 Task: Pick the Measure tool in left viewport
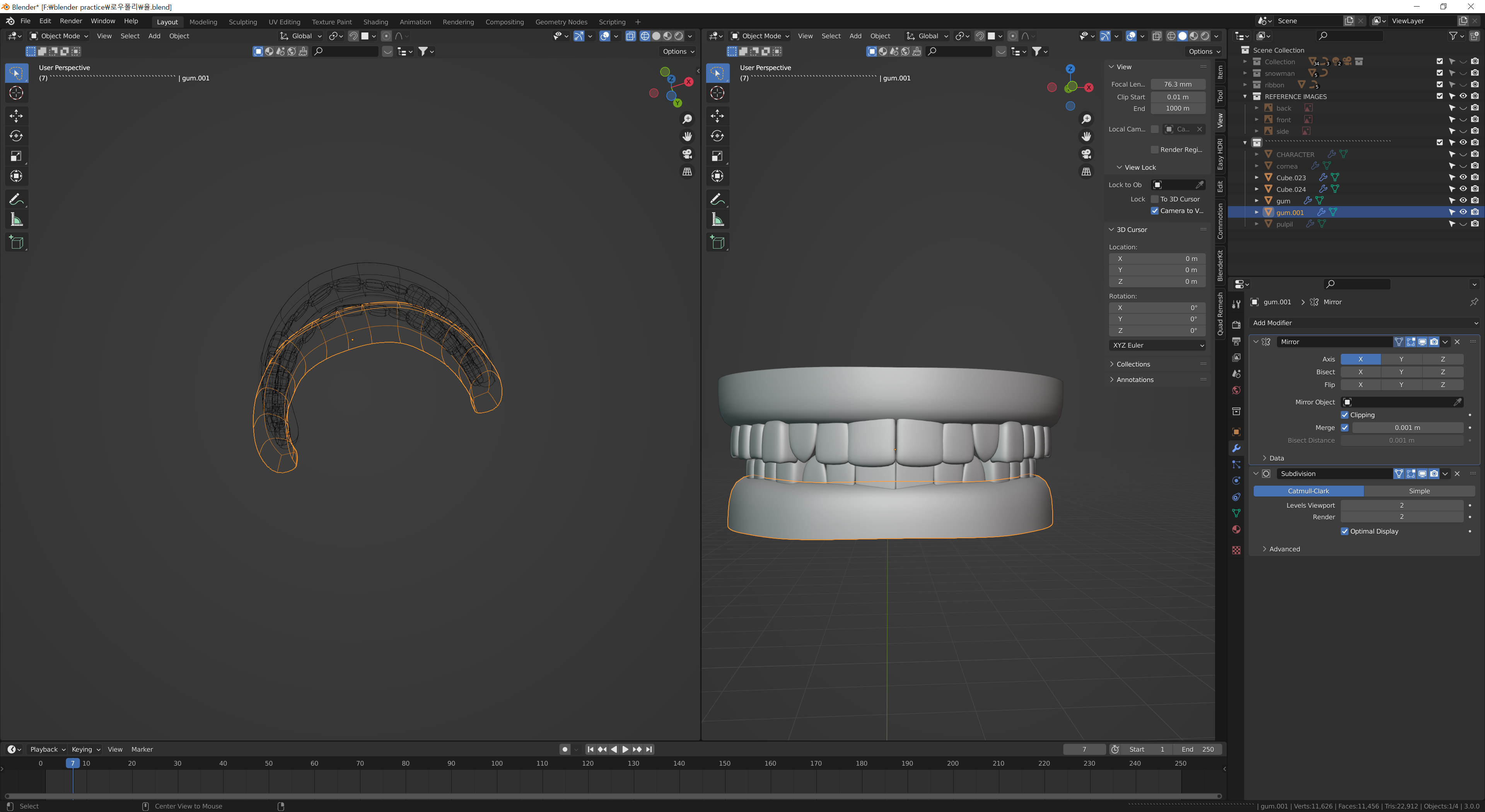coord(16,220)
